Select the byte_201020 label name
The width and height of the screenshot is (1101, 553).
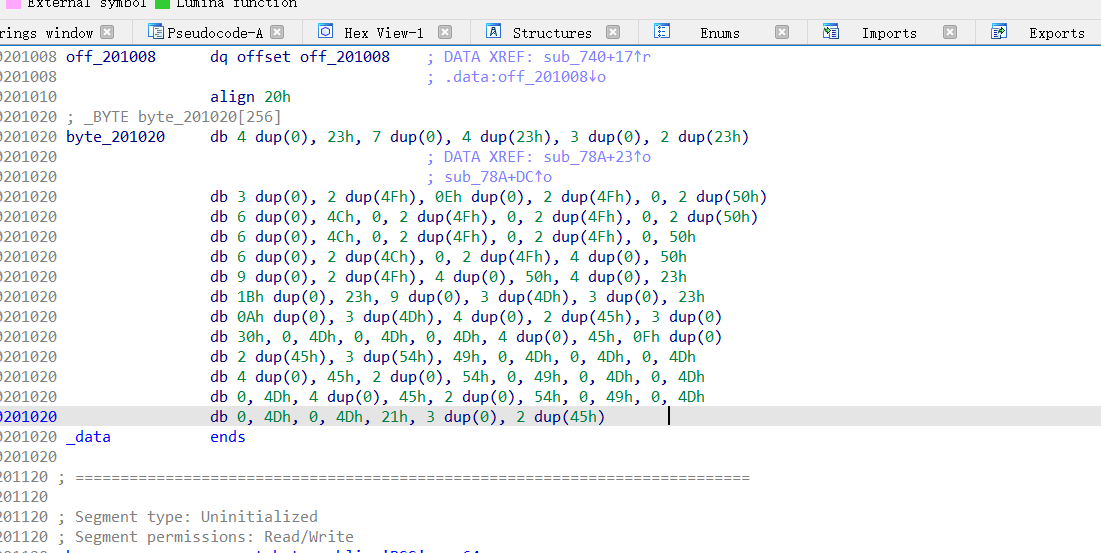[x=115, y=137]
